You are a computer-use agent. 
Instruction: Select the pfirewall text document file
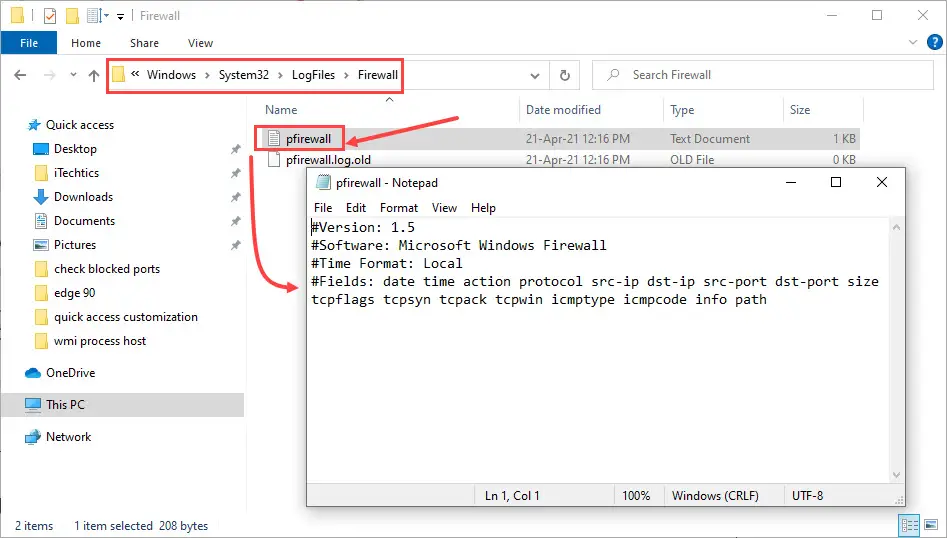click(x=308, y=139)
